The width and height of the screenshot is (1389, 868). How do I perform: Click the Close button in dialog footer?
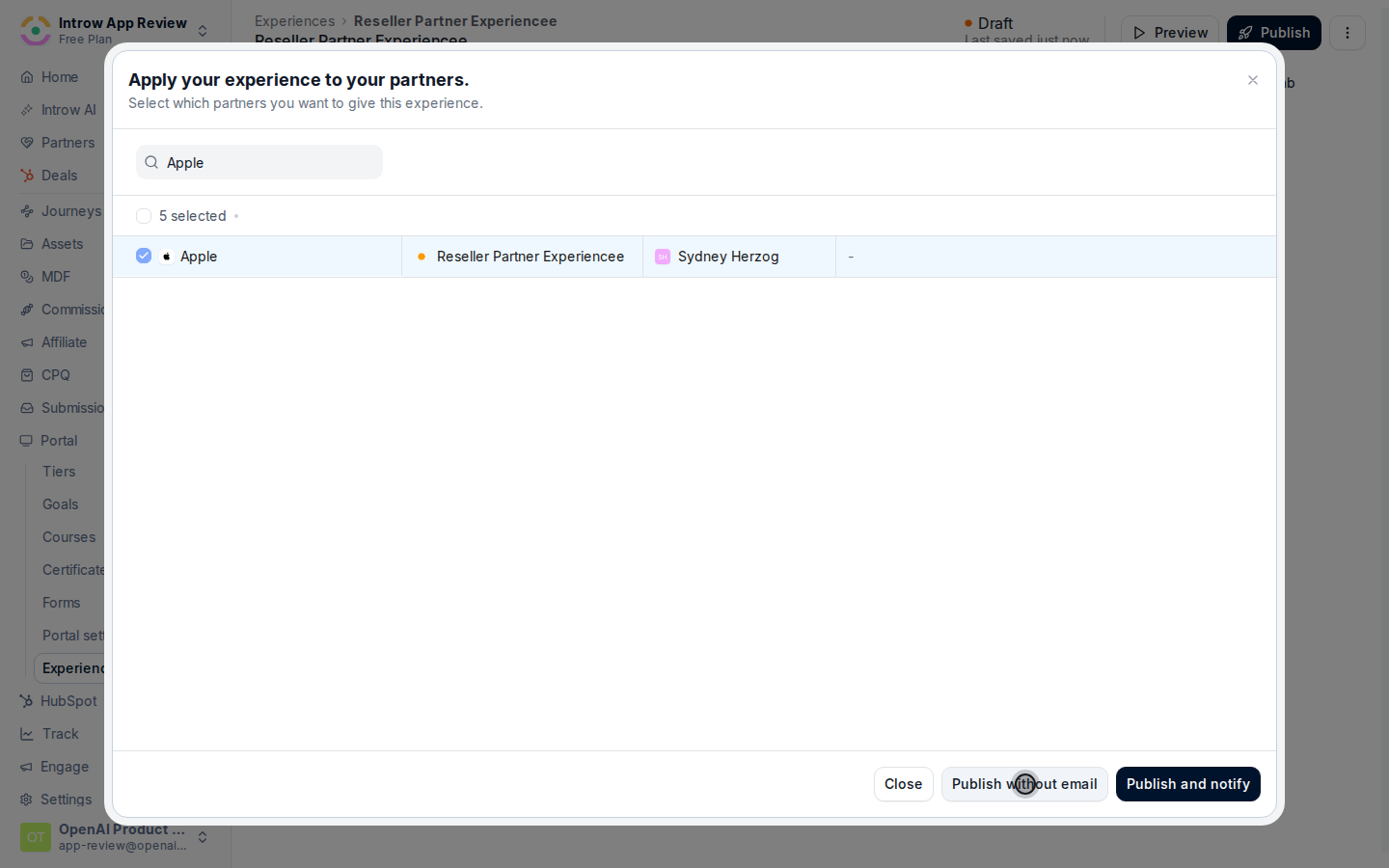tap(903, 784)
